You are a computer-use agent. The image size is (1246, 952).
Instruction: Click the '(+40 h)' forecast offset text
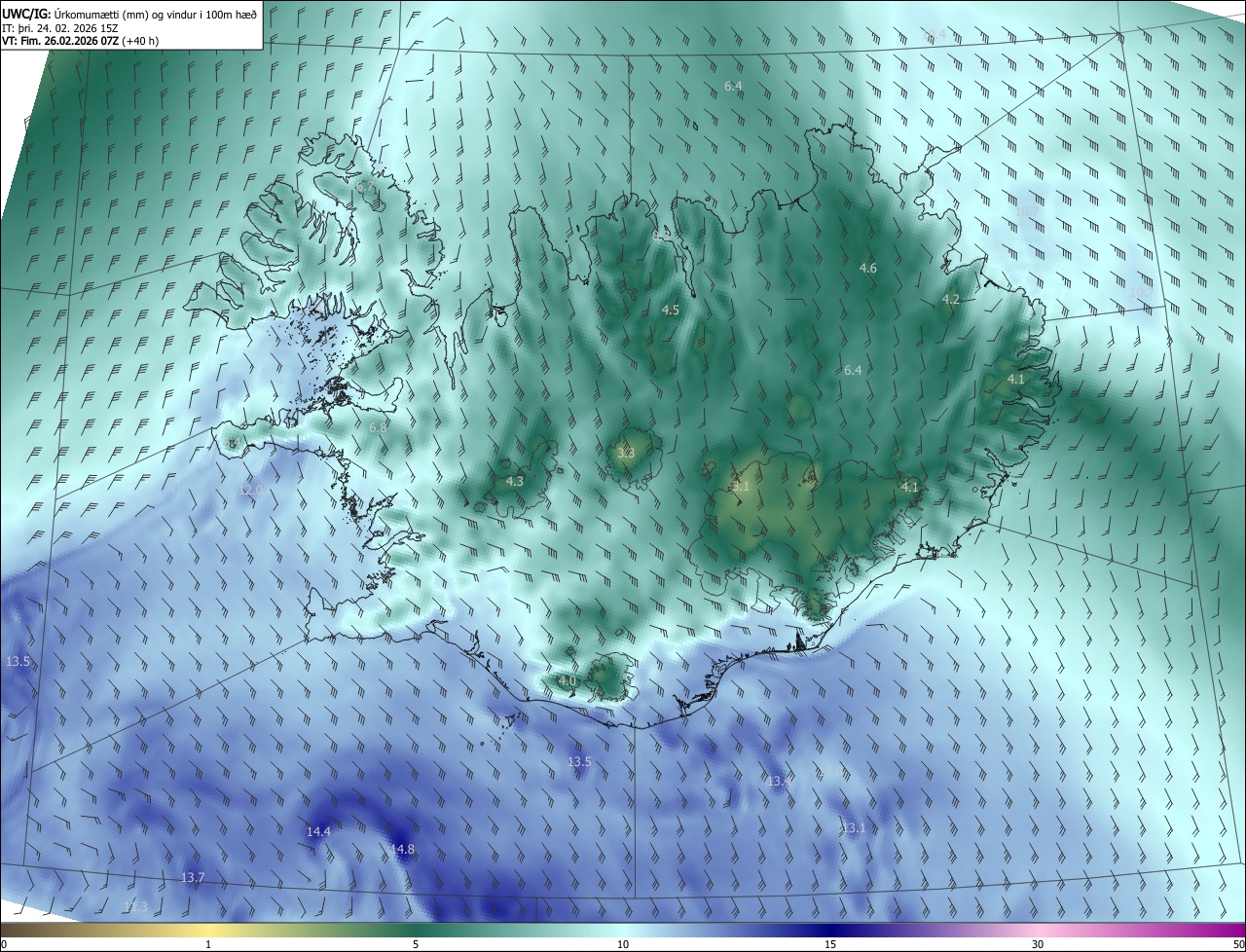coord(141,41)
